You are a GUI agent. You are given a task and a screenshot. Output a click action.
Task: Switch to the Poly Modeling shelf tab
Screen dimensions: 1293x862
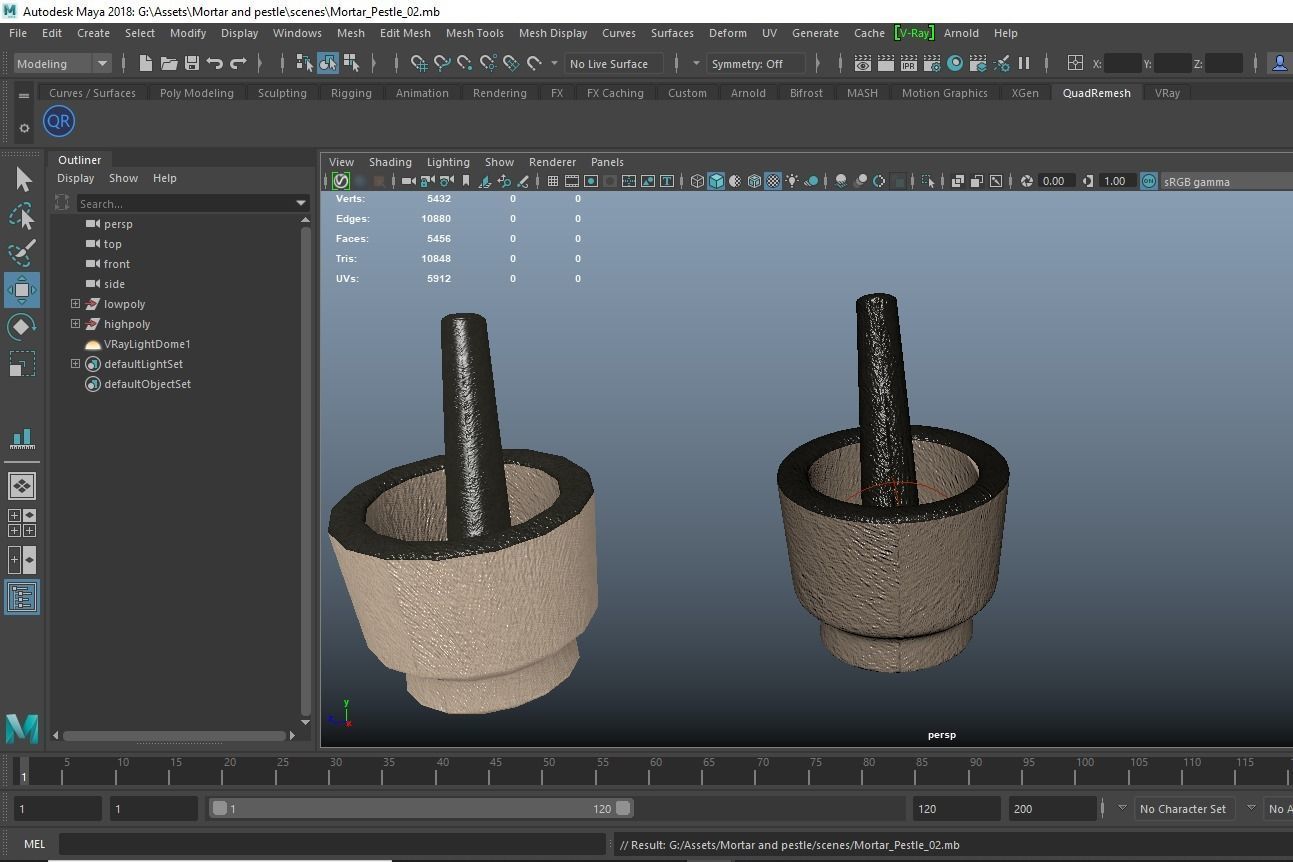[x=197, y=93]
